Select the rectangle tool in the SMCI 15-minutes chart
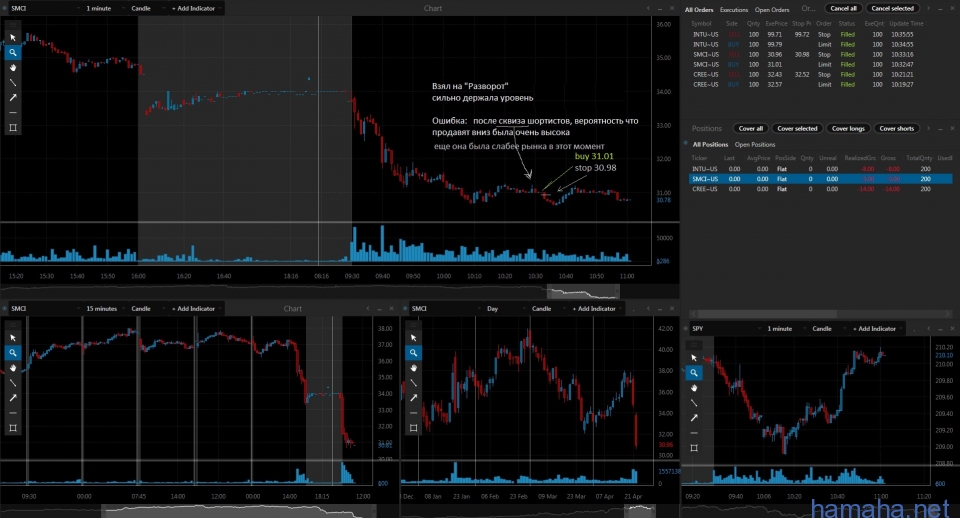Screen dimensions: 960x520 13,428
